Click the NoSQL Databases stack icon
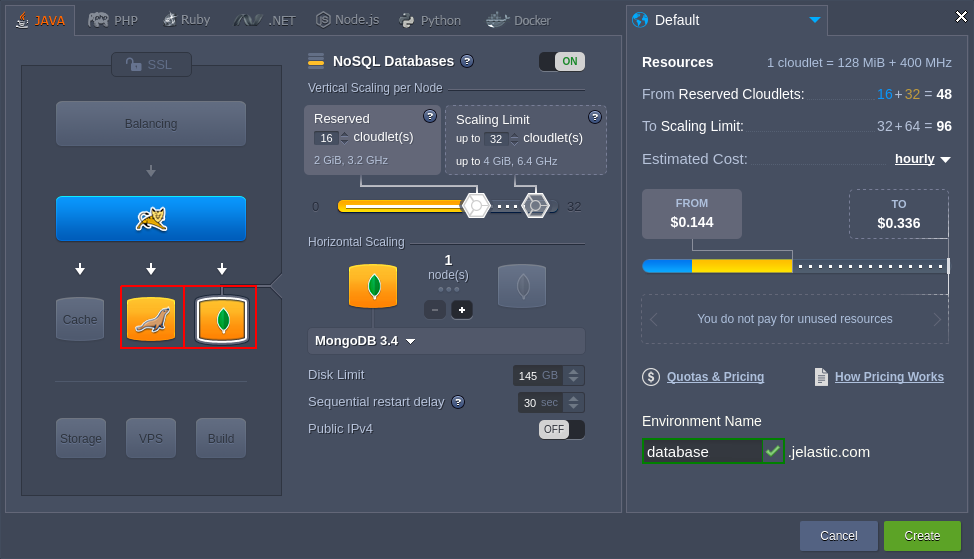The height and width of the screenshot is (559, 974). [x=316, y=61]
